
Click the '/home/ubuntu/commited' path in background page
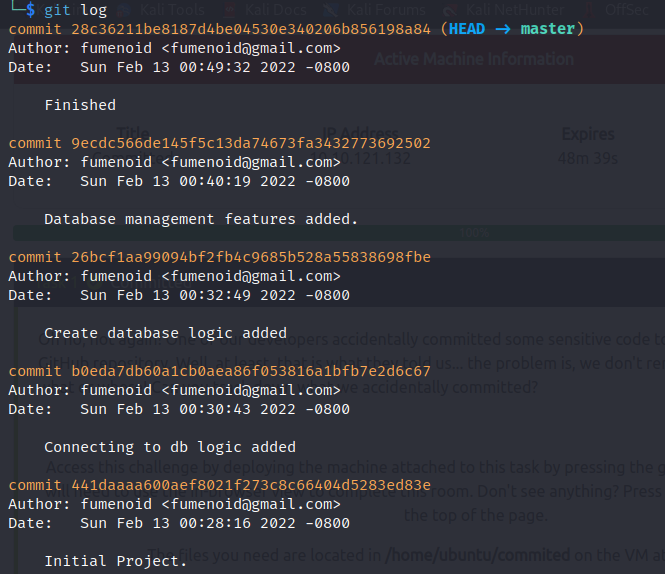478,555
